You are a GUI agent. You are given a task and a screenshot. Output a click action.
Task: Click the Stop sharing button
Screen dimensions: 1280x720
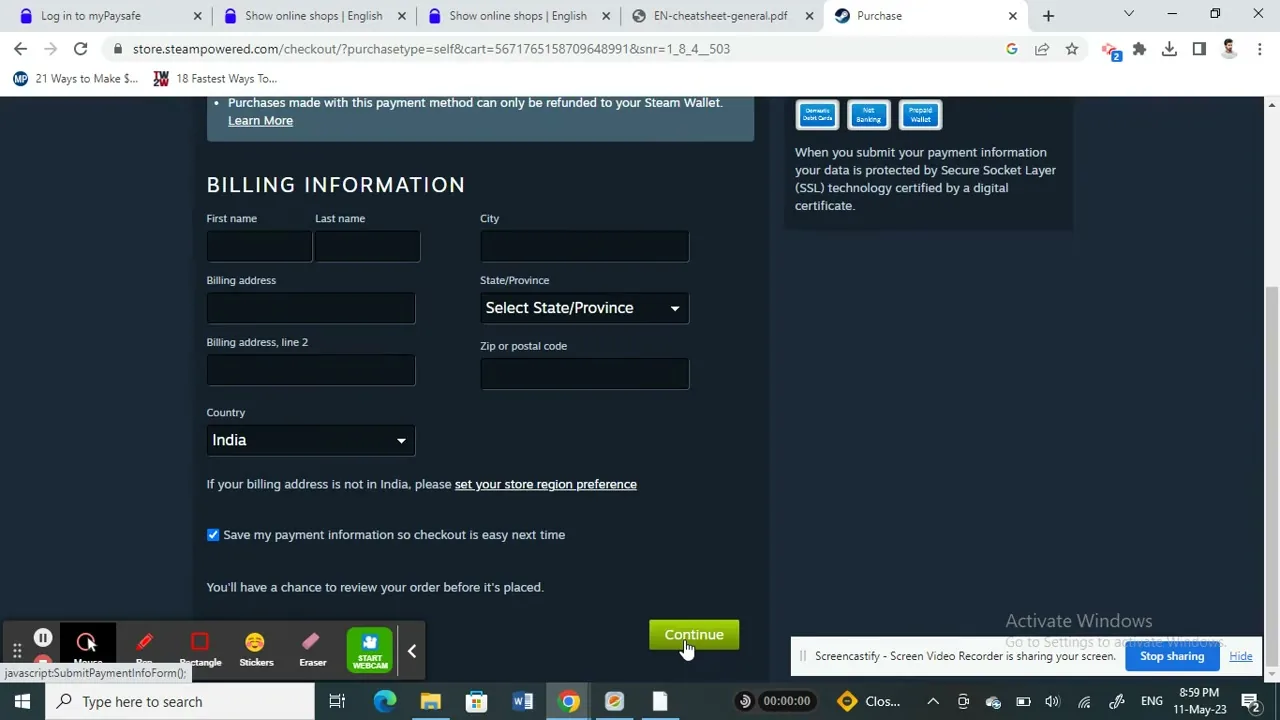click(x=1172, y=656)
